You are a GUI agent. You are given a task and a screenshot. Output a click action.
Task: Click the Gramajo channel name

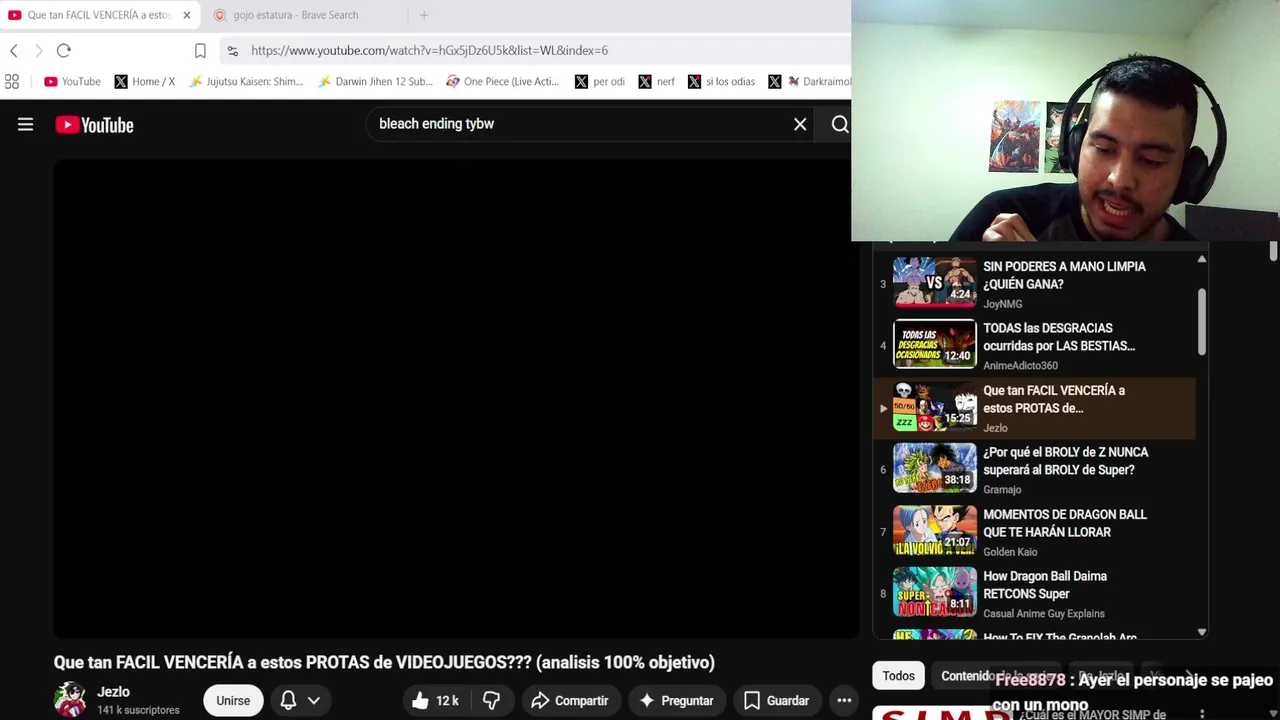click(x=1002, y=490)
